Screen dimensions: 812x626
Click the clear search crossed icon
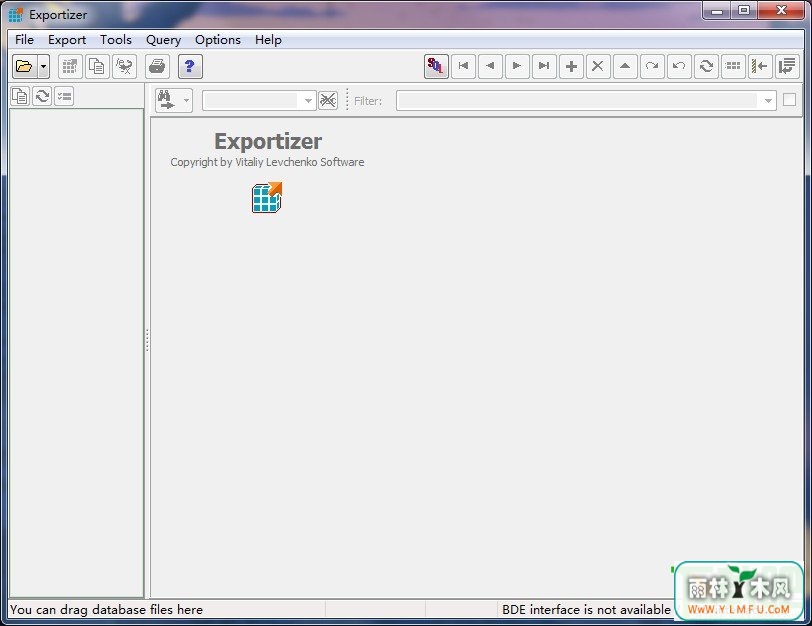pos(328,100)
